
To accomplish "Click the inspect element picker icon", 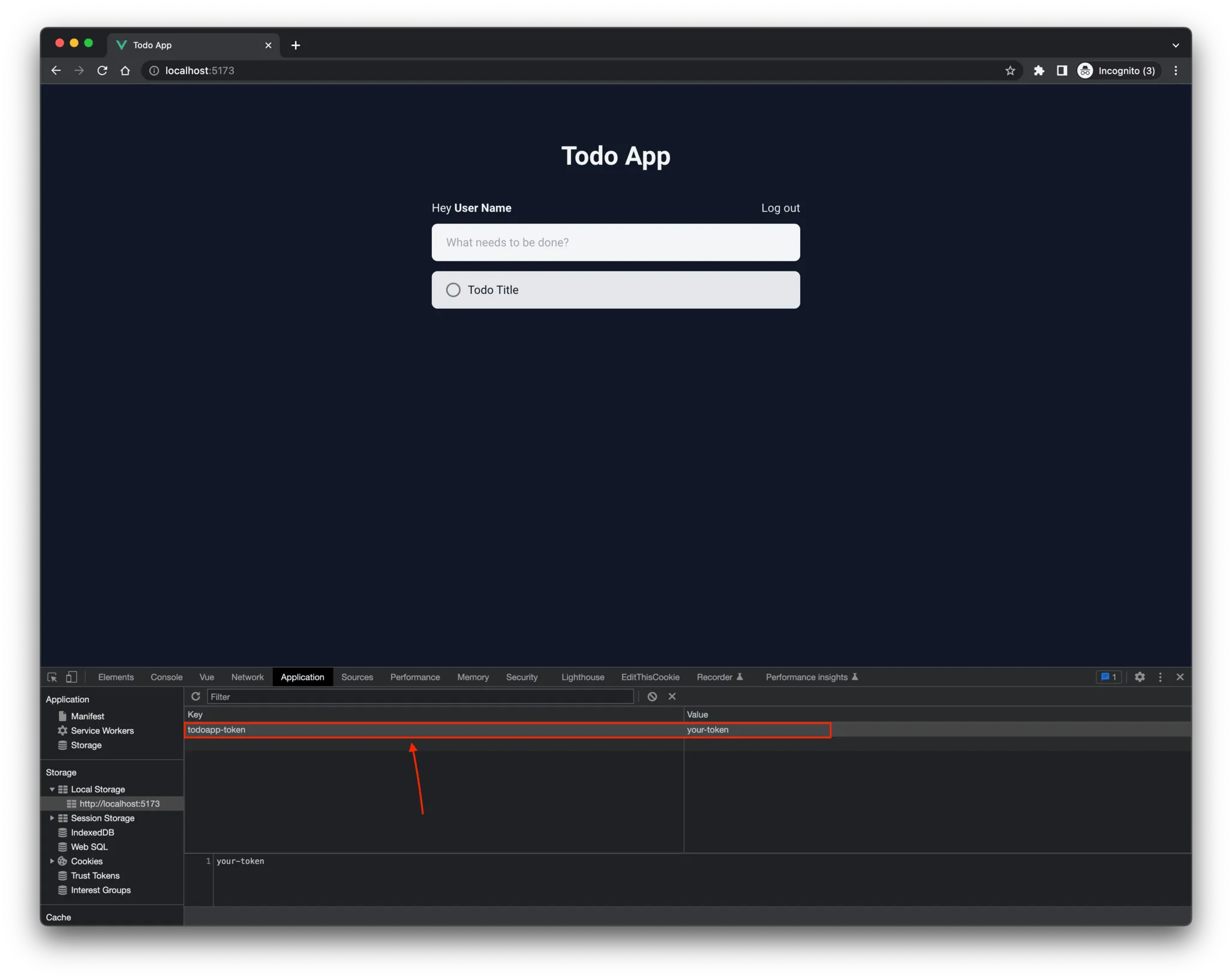I will point(52,677).
